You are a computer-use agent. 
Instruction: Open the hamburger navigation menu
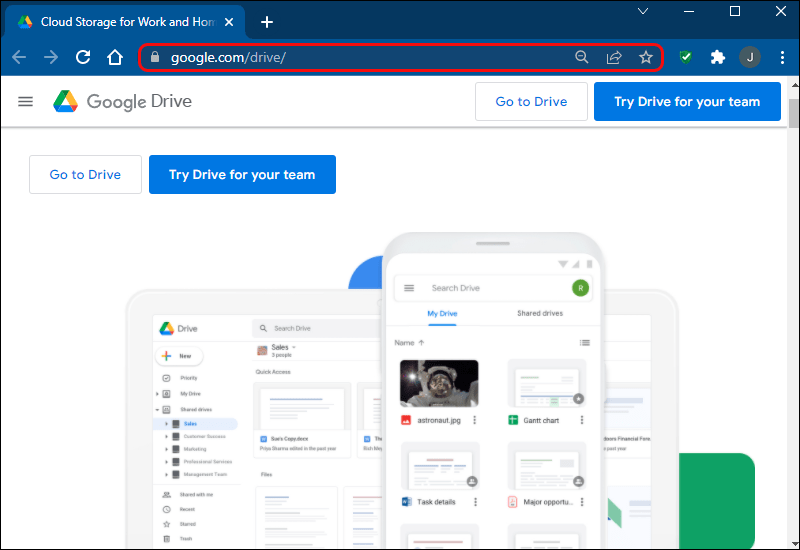(26, 101)
